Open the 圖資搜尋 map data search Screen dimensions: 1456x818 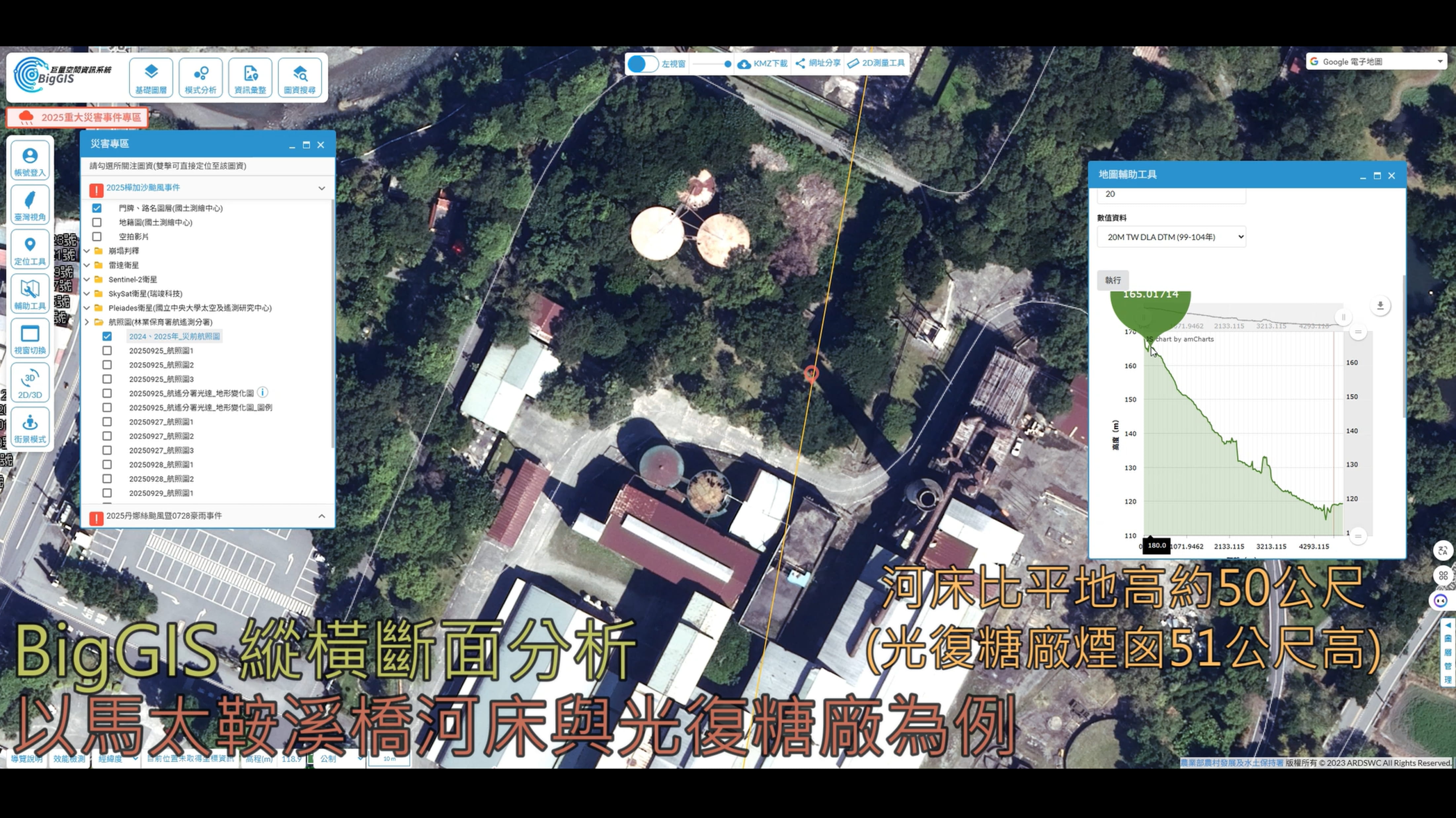tap(299, 77)
